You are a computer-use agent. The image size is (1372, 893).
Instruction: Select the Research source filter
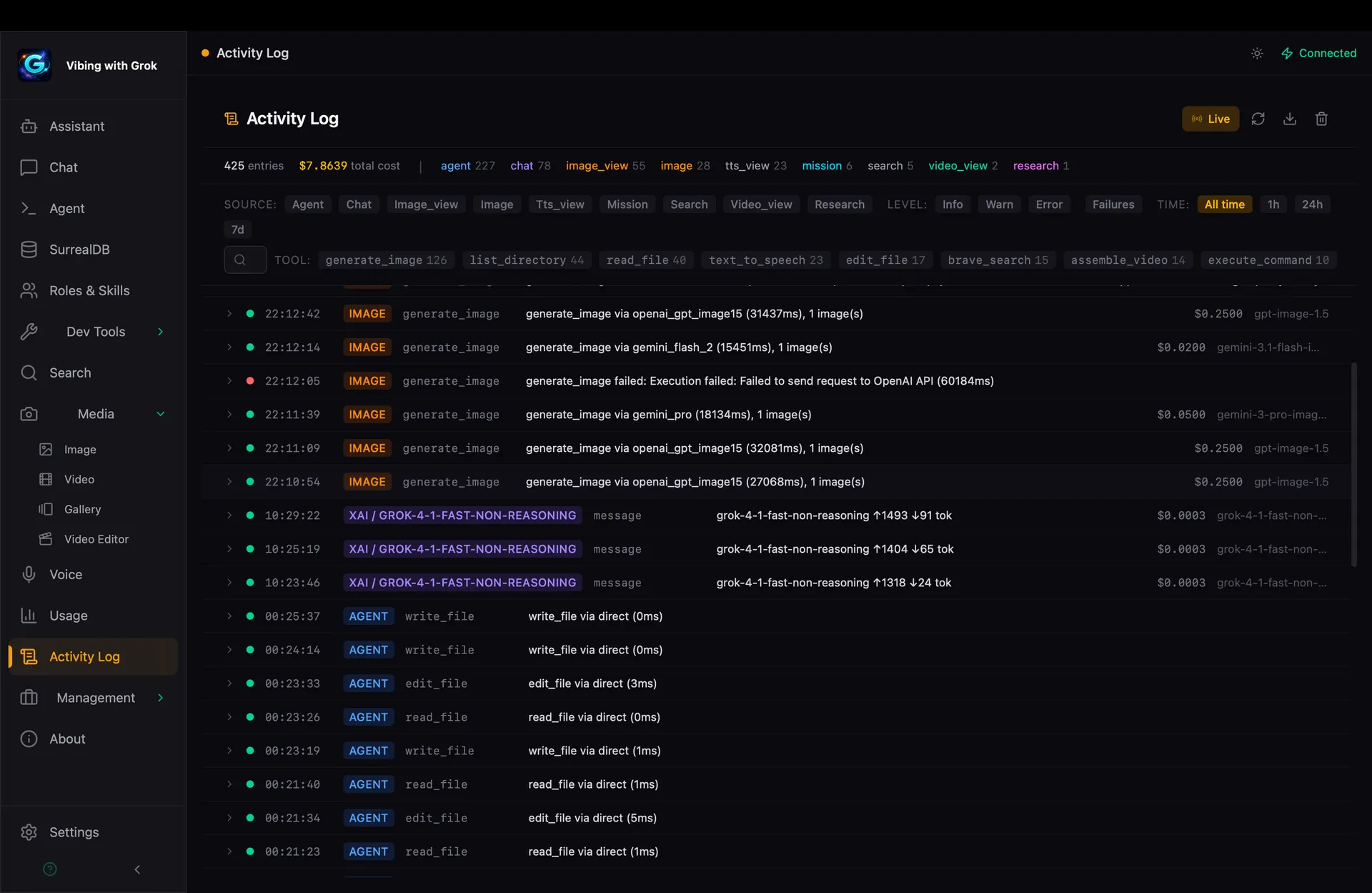coord(840,204)
